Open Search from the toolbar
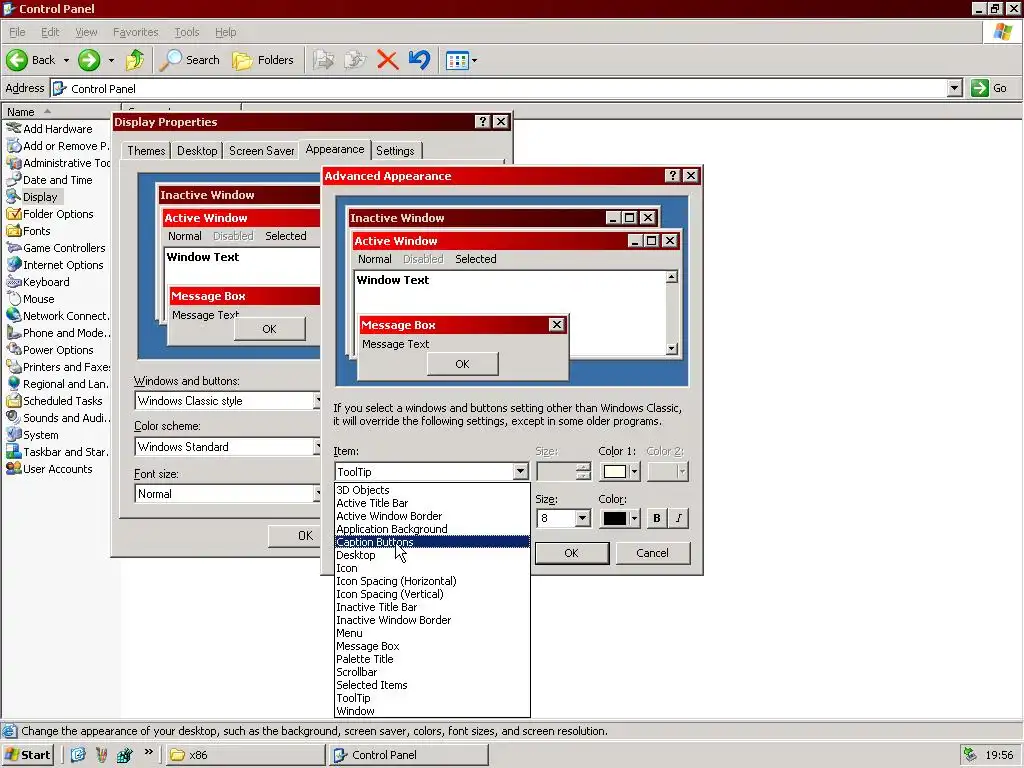This screenshot has width=1024, height=768. pyautogui.click(x=189, y=60)
